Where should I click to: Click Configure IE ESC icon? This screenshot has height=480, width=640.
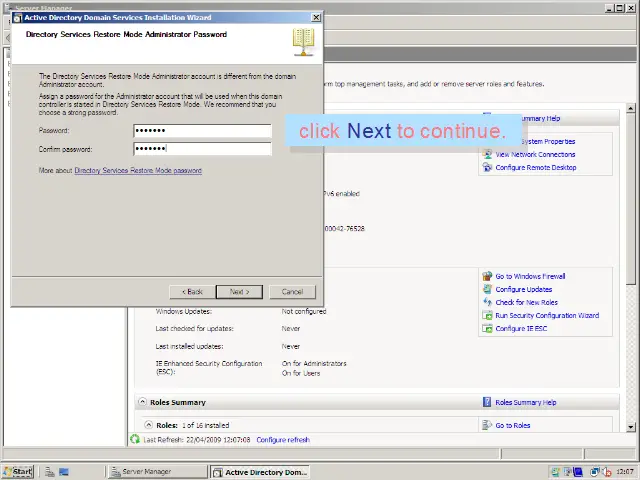pos(487,329)
